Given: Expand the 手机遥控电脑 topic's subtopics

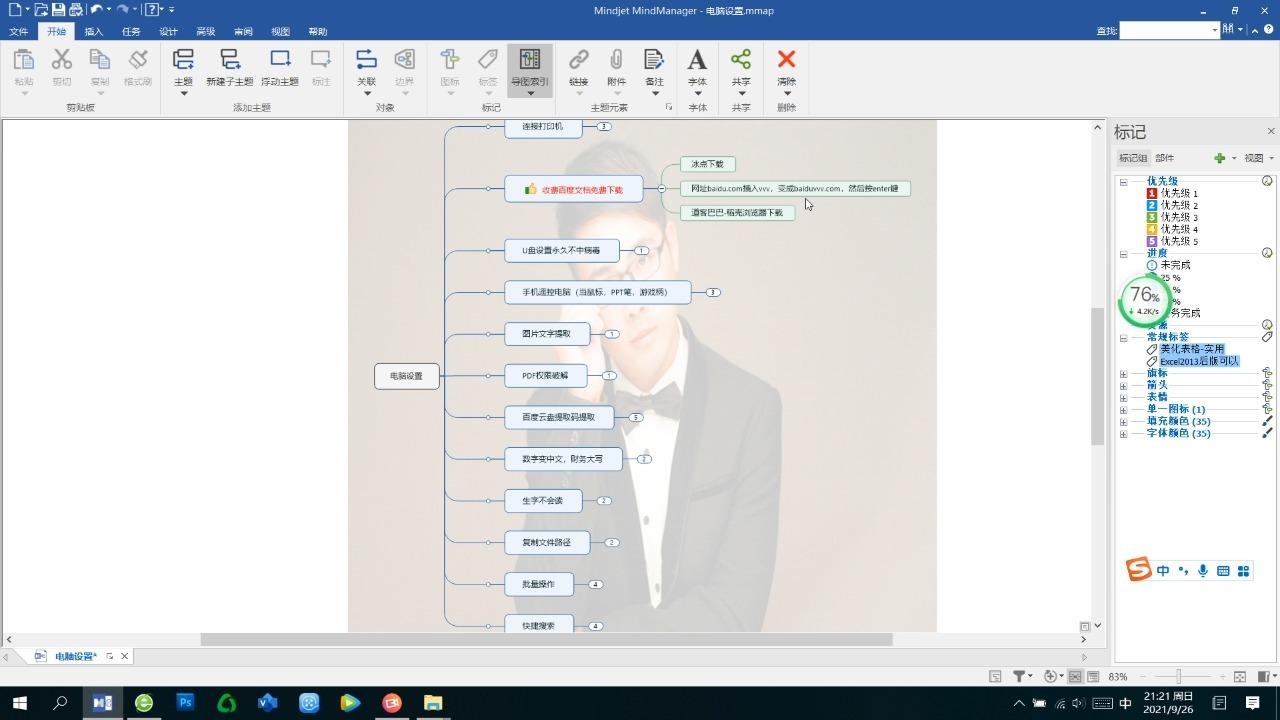Looking at the screenshot, I should (713, 292).
